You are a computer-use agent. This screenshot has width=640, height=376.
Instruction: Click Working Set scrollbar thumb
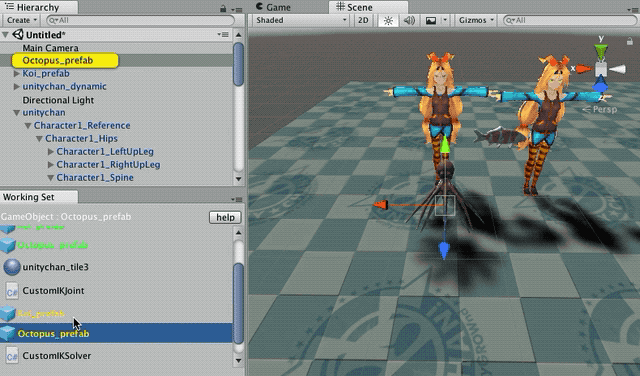click(238, 303)
